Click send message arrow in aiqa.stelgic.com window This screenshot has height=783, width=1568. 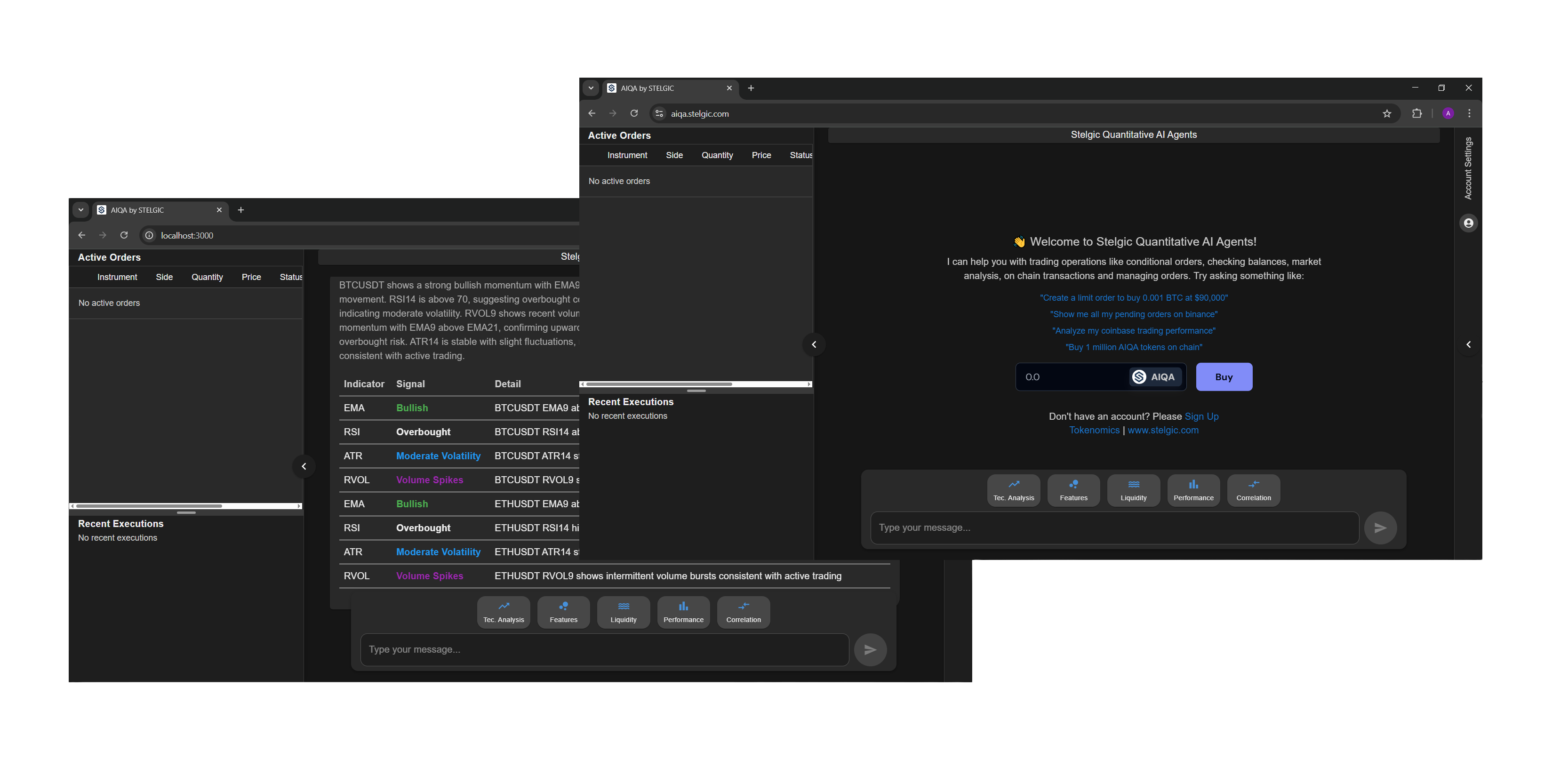[1380, 528]
